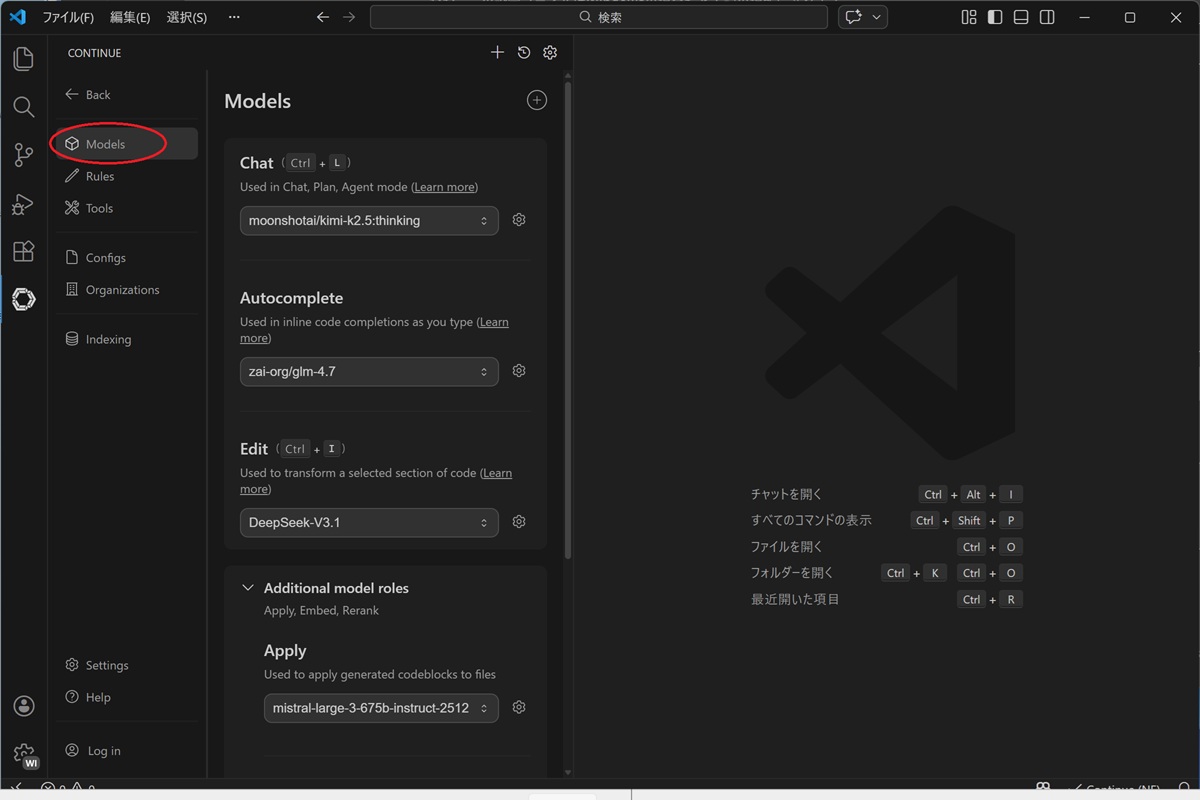The height and width of the screenshot is (800, 1200).
Task: Toggle the secondary sidebar layout button
Action: click(x=1047, y=18)
